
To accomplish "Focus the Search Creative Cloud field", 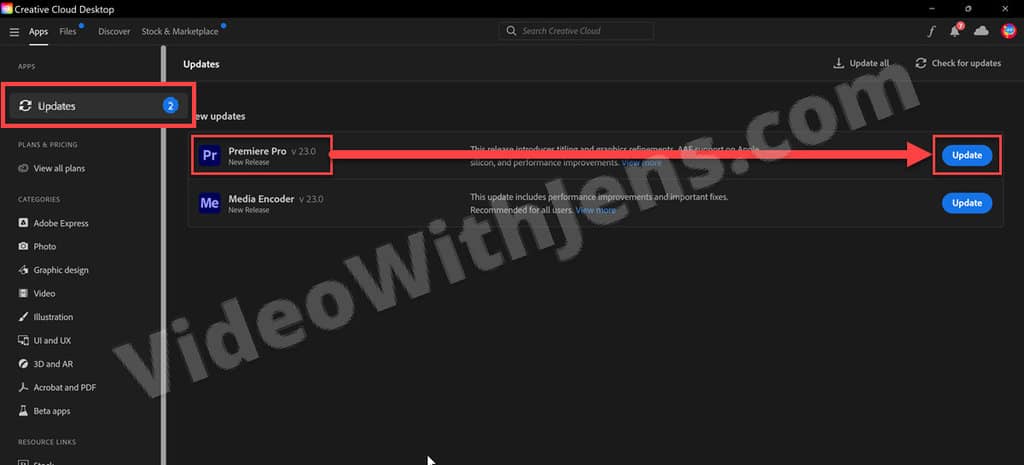I will tap(576, 31).
